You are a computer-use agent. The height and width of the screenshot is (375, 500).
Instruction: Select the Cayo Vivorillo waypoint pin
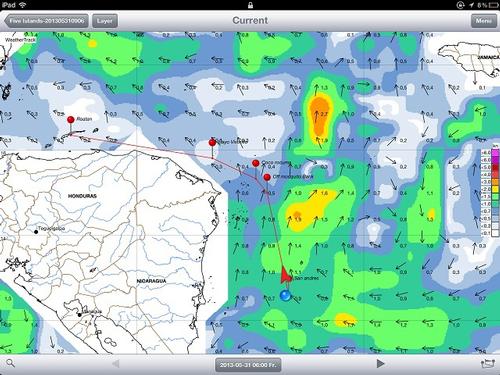tap(212, 143)
